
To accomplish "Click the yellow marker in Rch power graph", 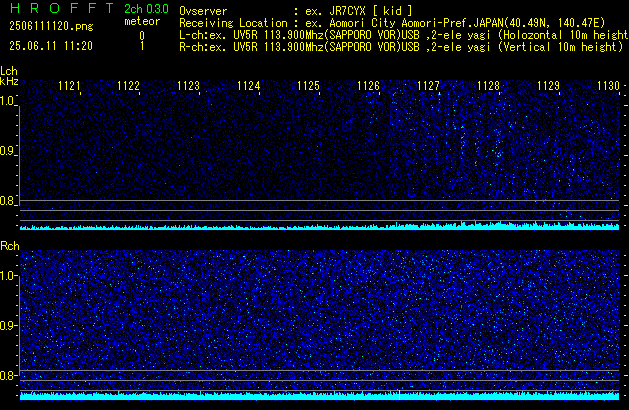I will [x=400, y=395].
